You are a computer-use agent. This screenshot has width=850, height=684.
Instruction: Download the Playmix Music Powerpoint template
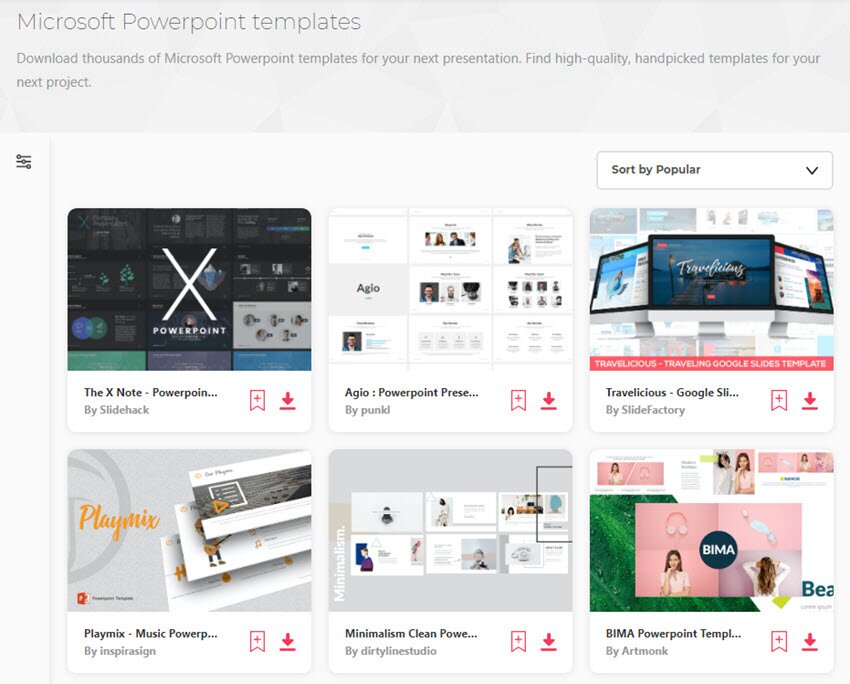pyautogui.click(x=287, y=642)
